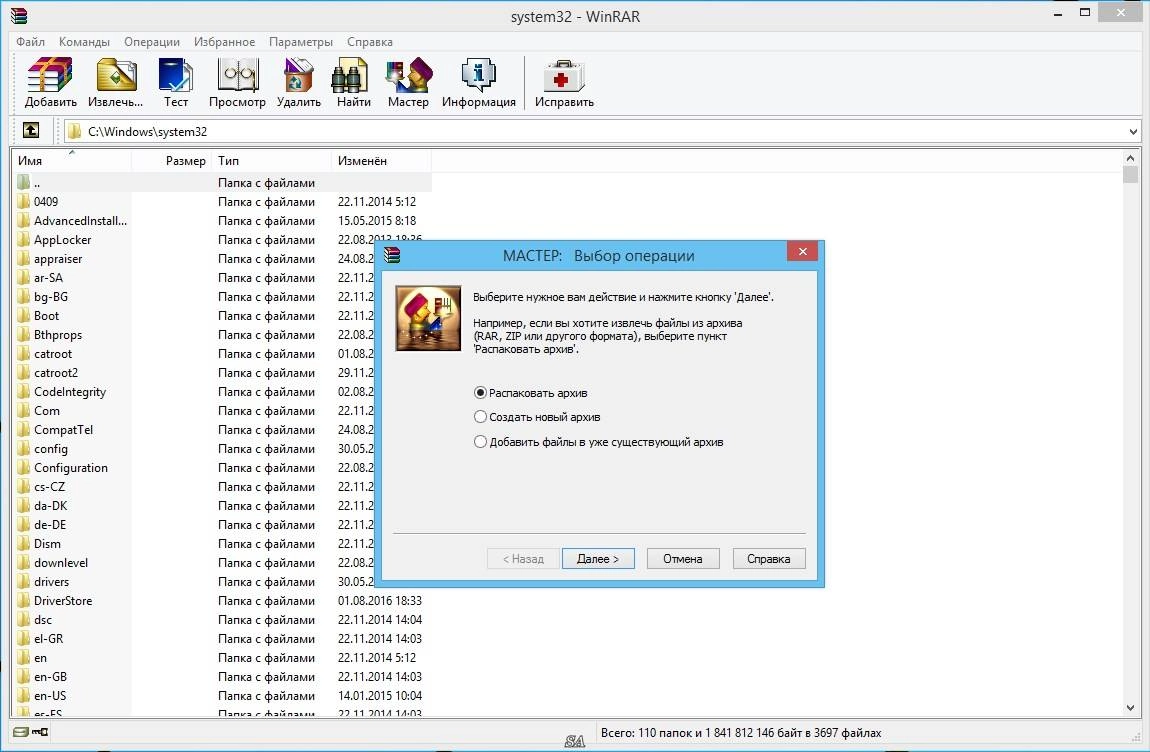Open the Справка menu in the menu bar

point(370,42)
